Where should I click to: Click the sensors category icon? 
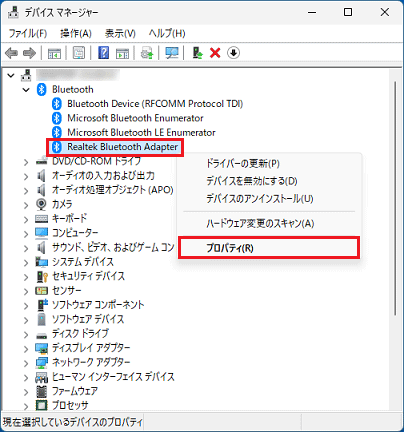(41, 291)
